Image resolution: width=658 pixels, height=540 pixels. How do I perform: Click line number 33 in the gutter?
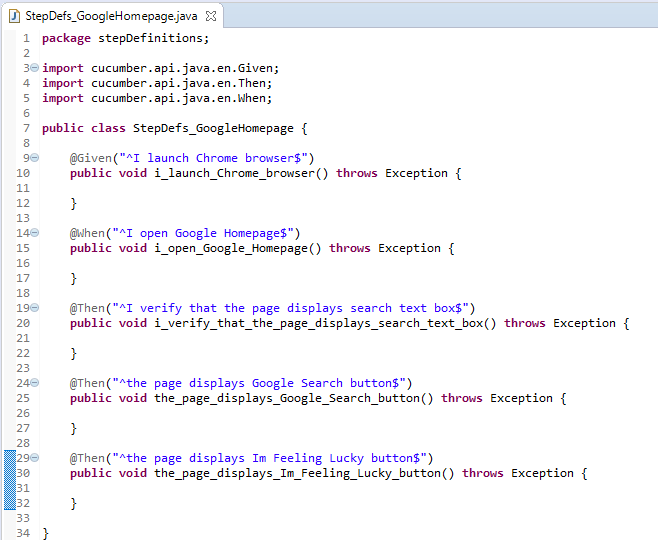click(x=23, y=518)
